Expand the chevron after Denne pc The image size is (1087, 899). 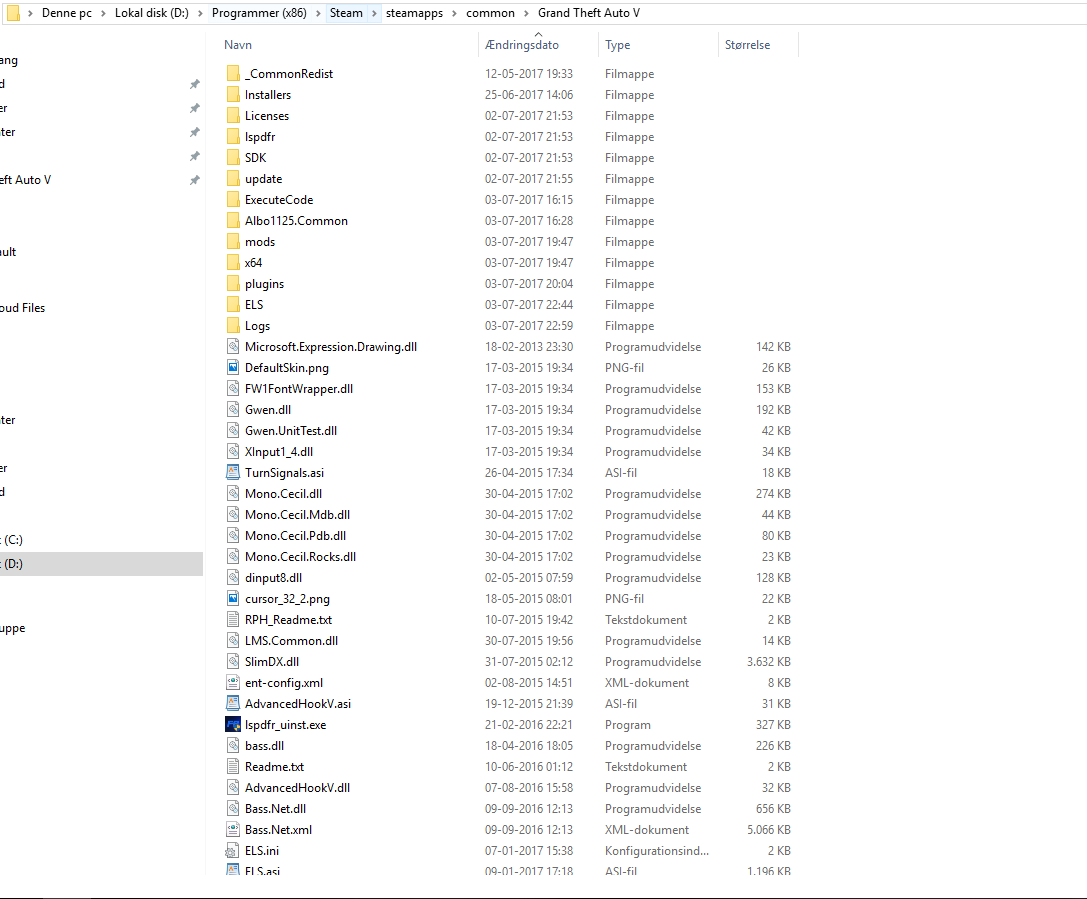pos(103,13)
